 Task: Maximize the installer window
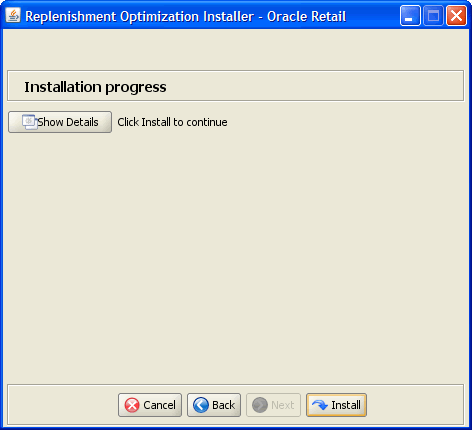tap(433, 16)
